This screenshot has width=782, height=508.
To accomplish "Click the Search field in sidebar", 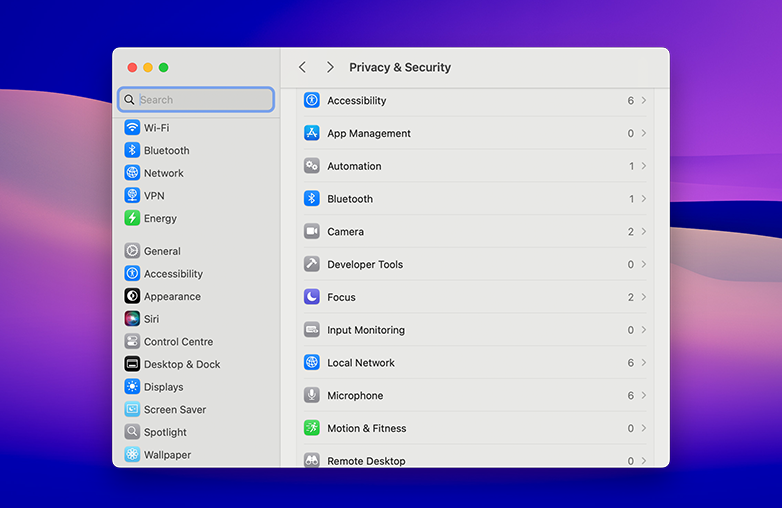I will click(196, 99).
